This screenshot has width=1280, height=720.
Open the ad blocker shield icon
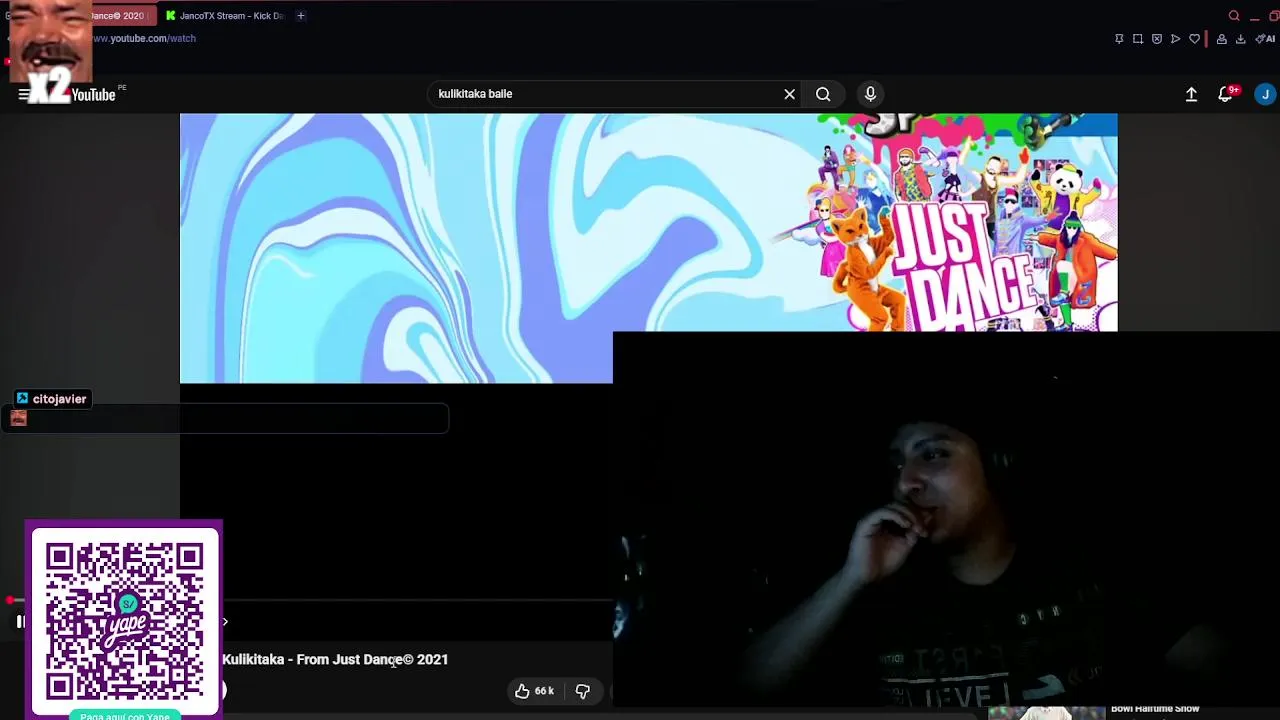[1157, 39]
